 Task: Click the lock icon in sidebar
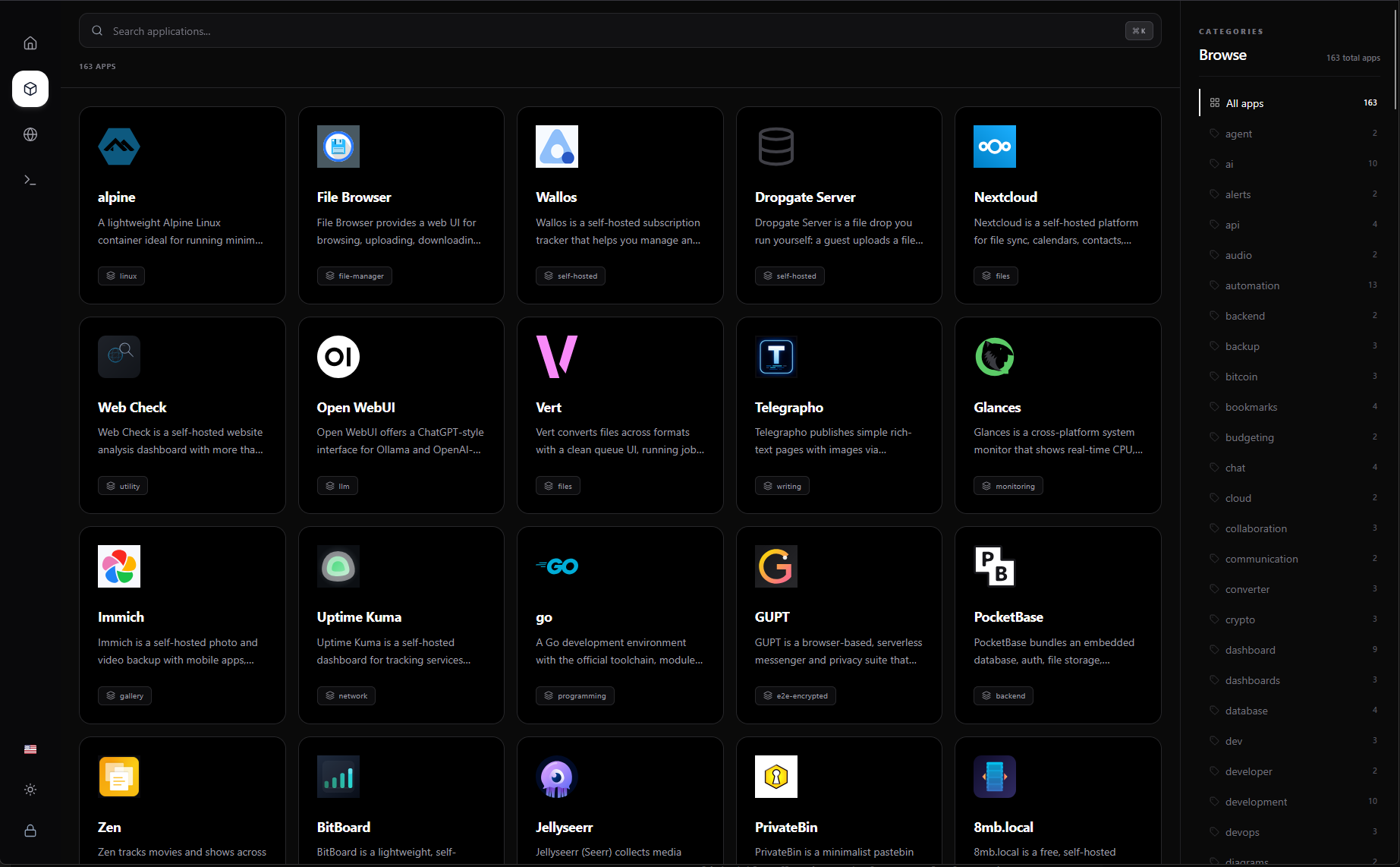coord(30,831)
